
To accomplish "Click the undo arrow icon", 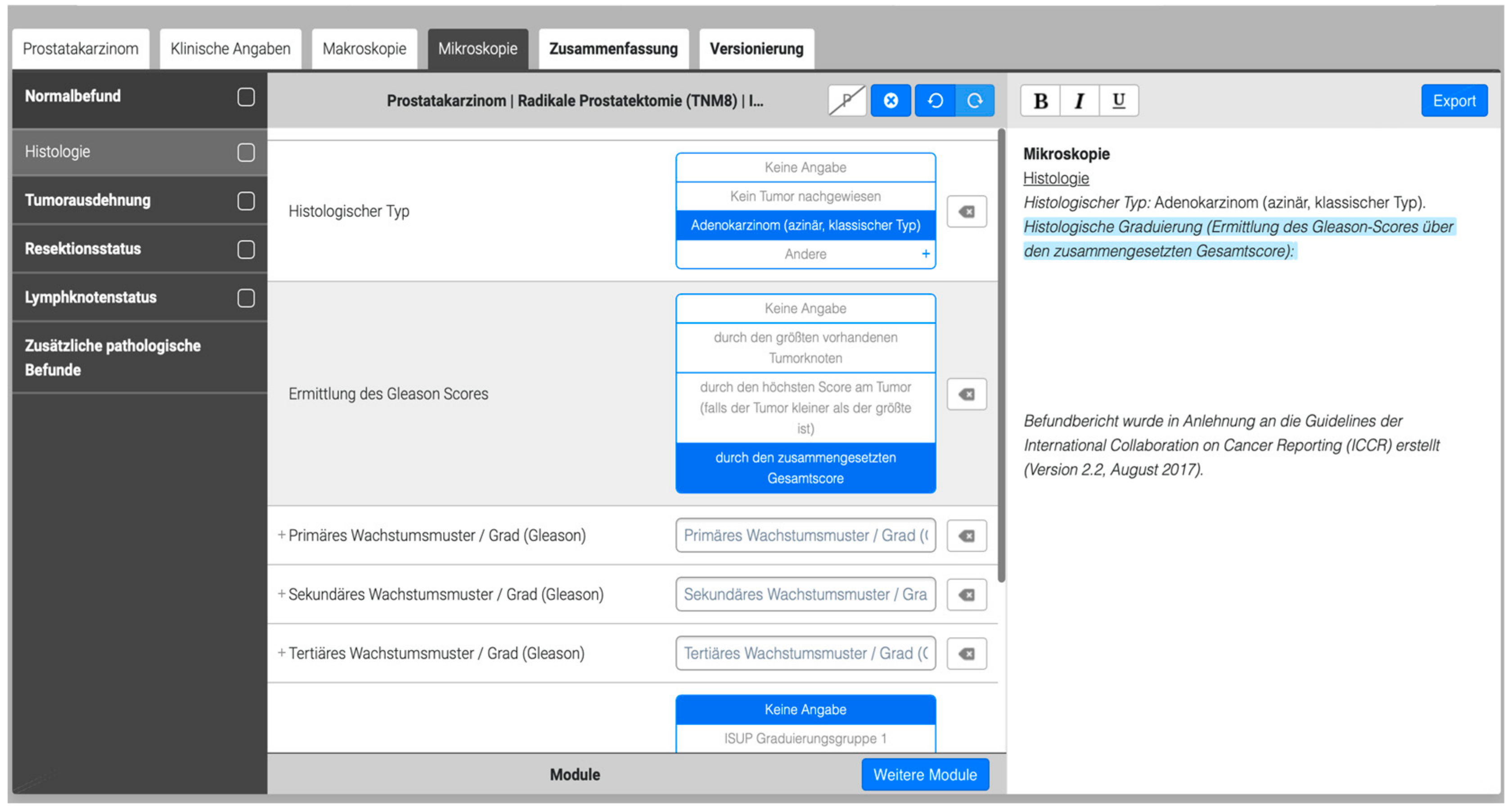I will pyautogui.click(x=935, y=100).
